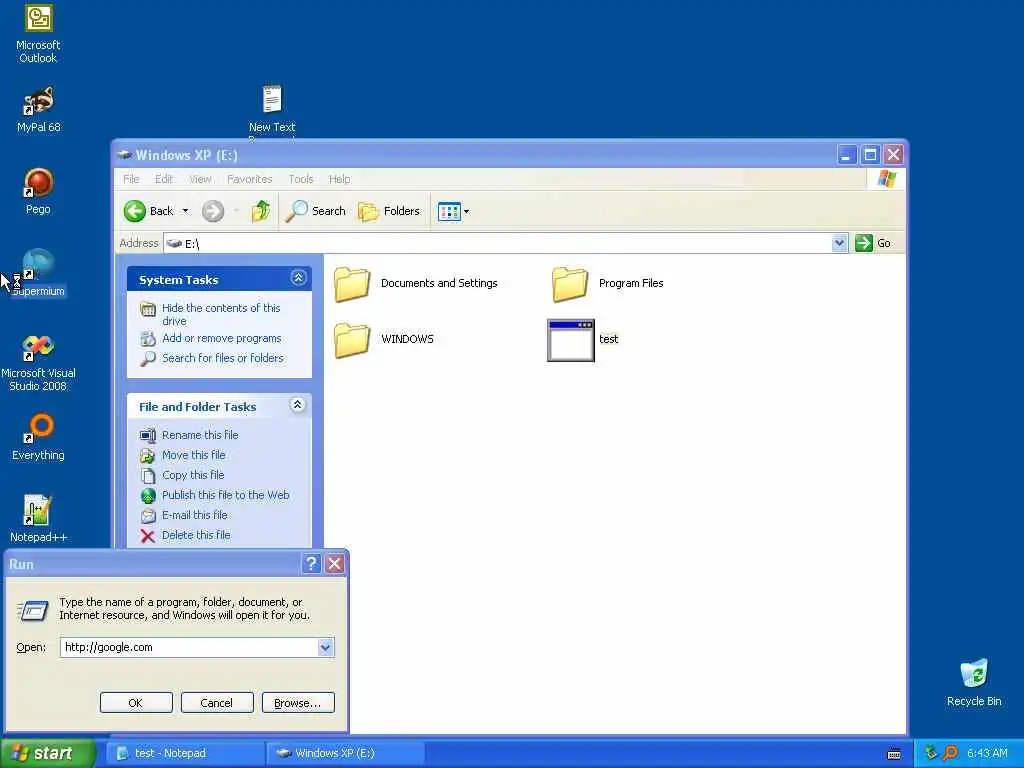Open Back history dropdown arrow
The width and height of the screenshot is (1024, 768).
[x=185, y=211]
